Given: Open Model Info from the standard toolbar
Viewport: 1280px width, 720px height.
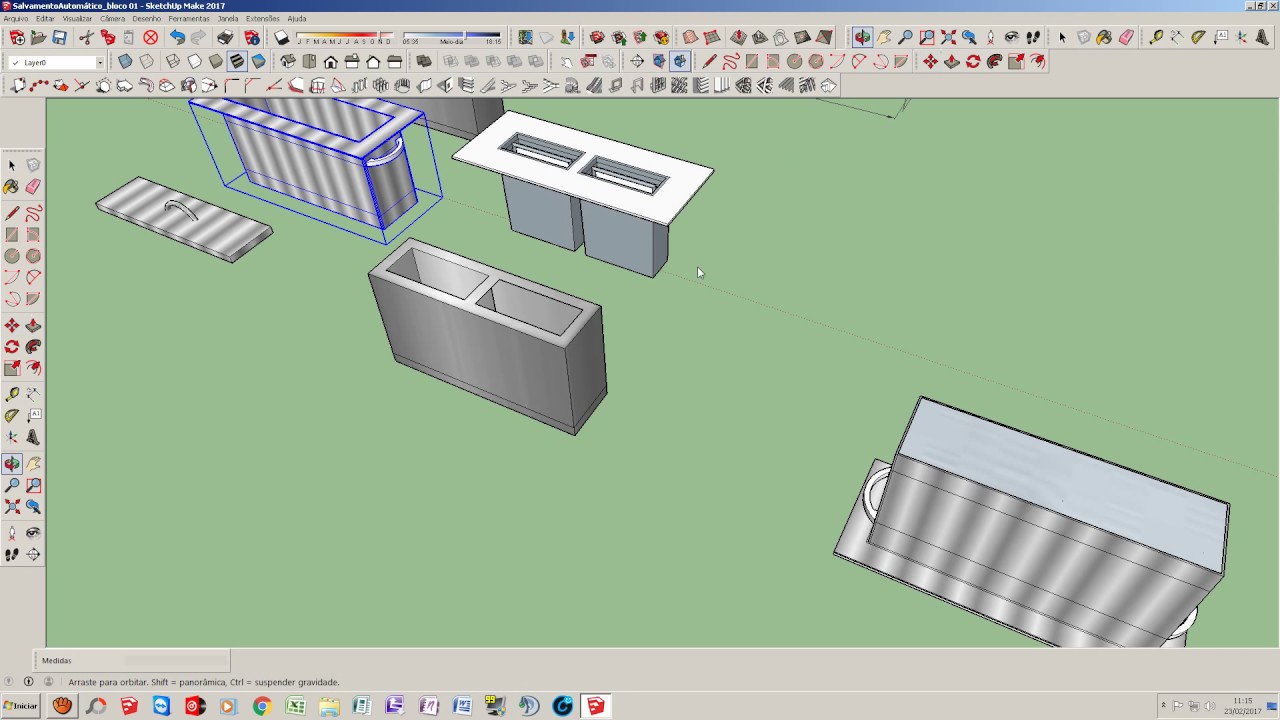Looking at the screenshot, I should 252,38.
